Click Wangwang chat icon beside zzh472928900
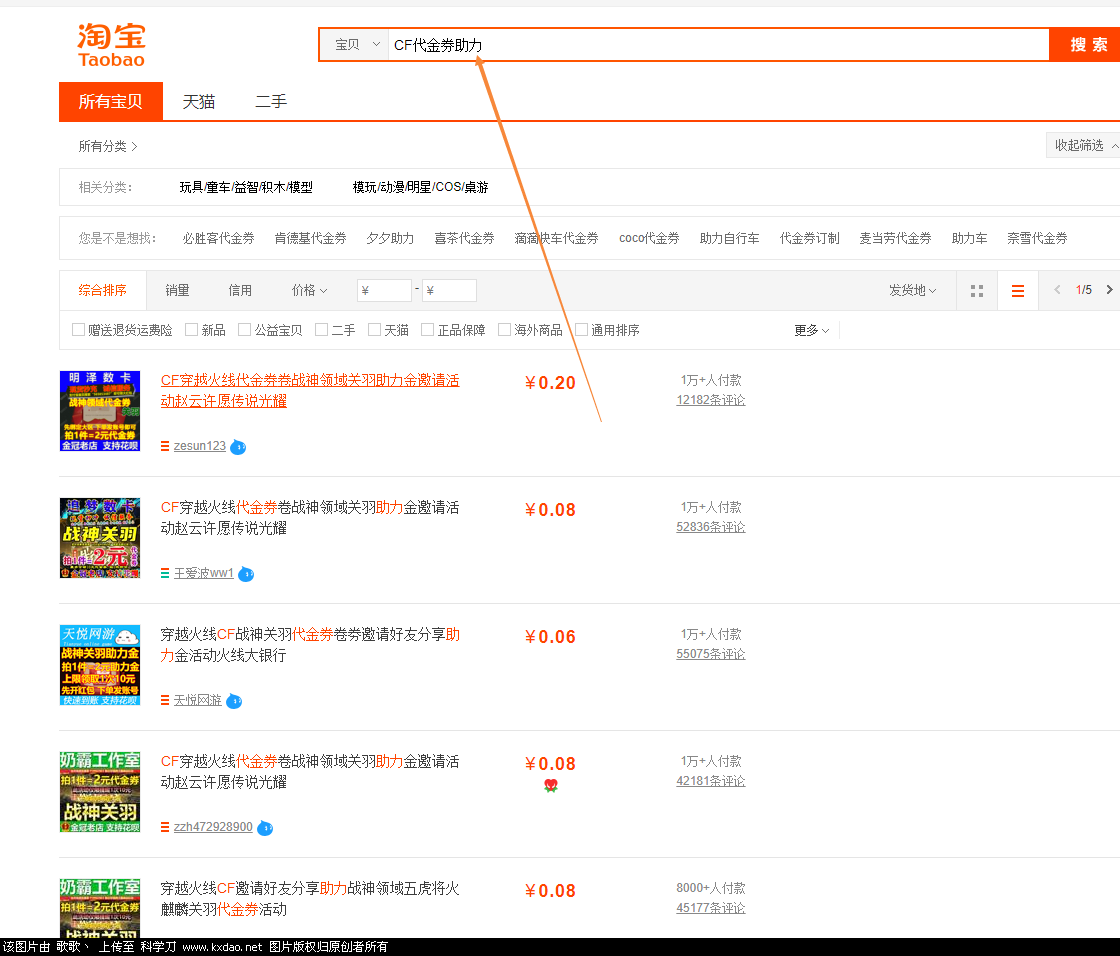The image size is (1120, 956). point(265,828)
